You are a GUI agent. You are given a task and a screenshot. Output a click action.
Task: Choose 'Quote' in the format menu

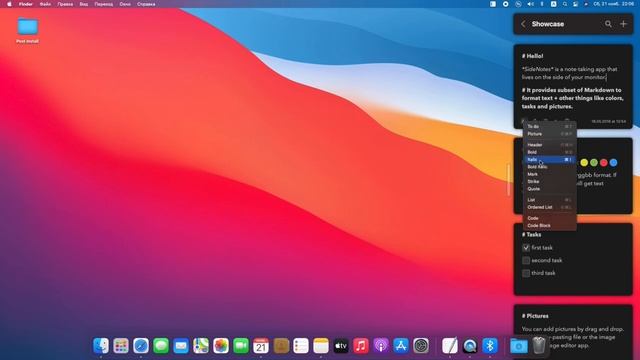pos(549,189)
